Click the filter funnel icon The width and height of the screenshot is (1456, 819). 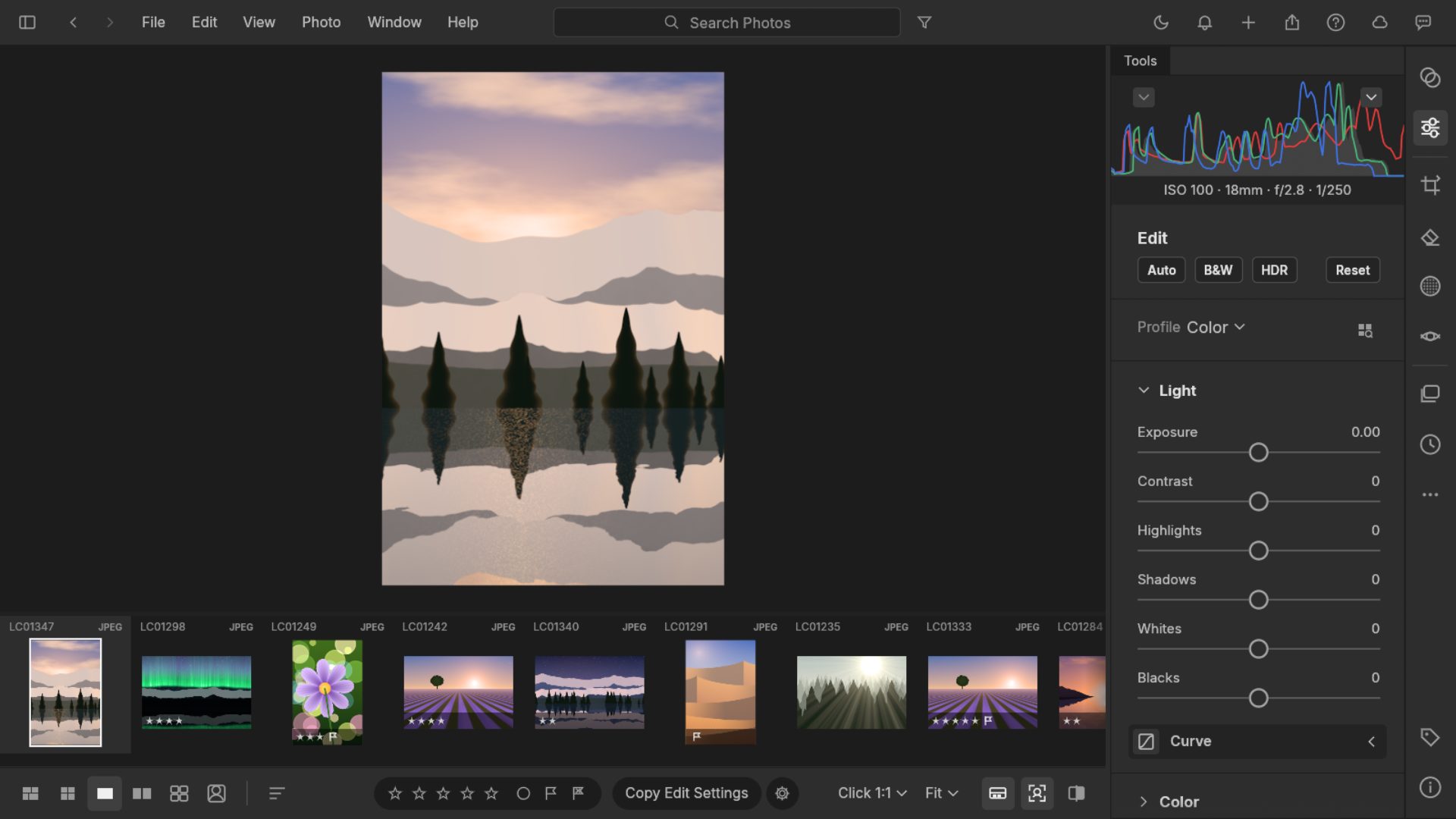click(x=924, y=23)
